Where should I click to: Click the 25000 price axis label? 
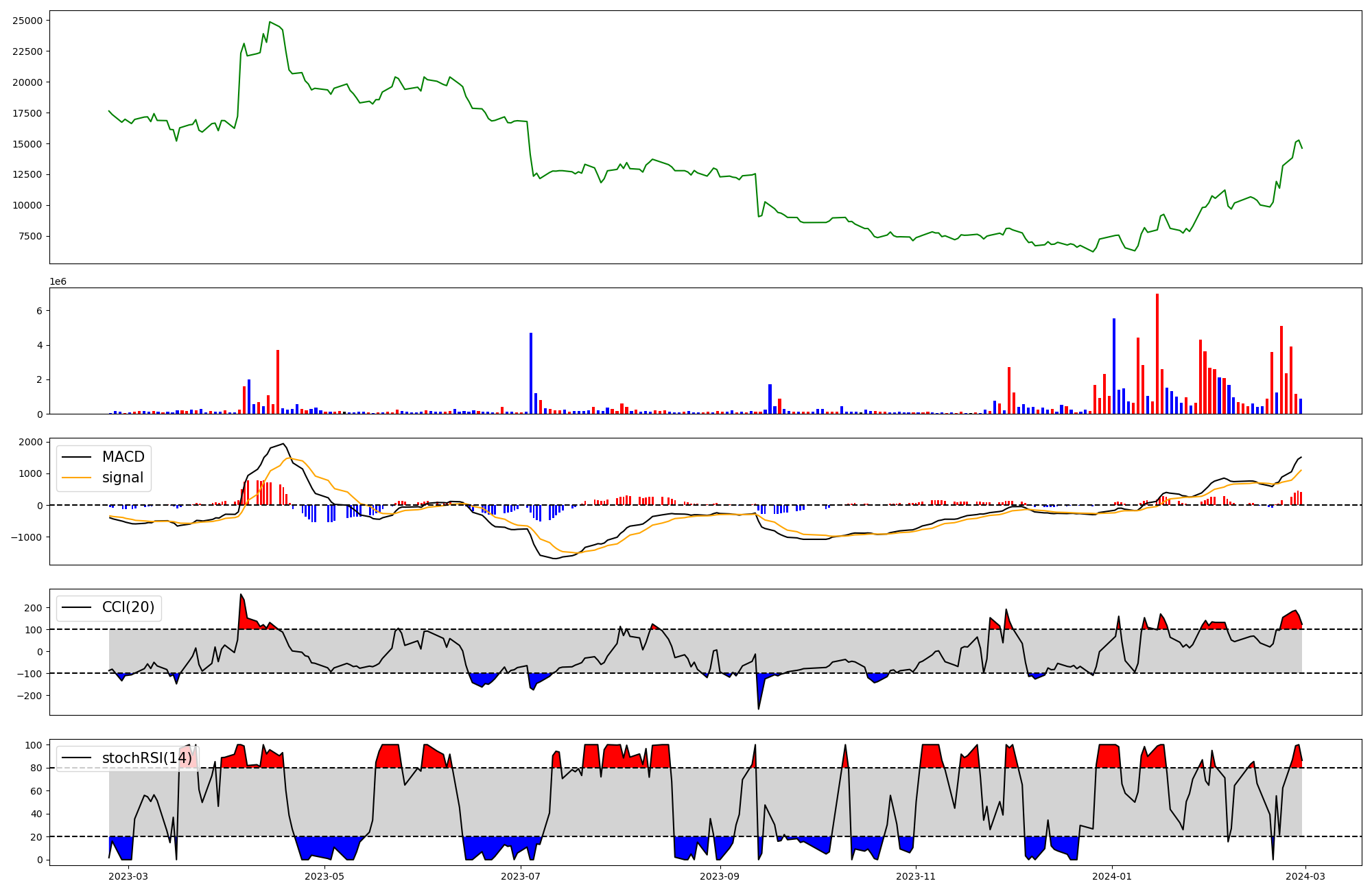click(27, 21)
